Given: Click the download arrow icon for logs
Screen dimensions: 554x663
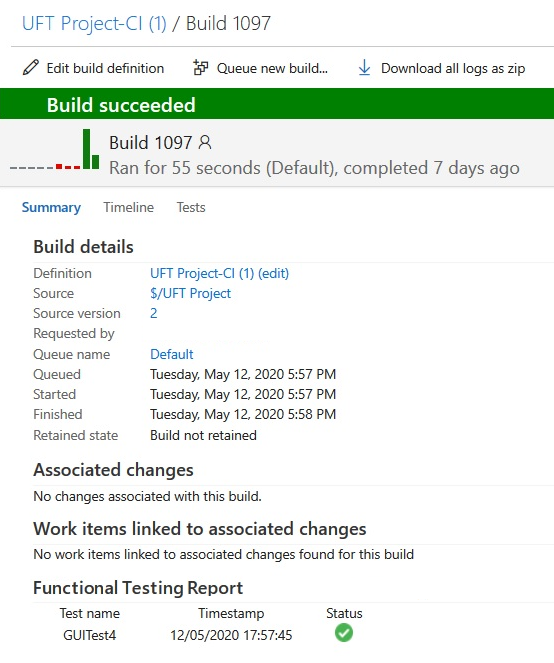Looking at the screenshot, I should tap(365, 68).
